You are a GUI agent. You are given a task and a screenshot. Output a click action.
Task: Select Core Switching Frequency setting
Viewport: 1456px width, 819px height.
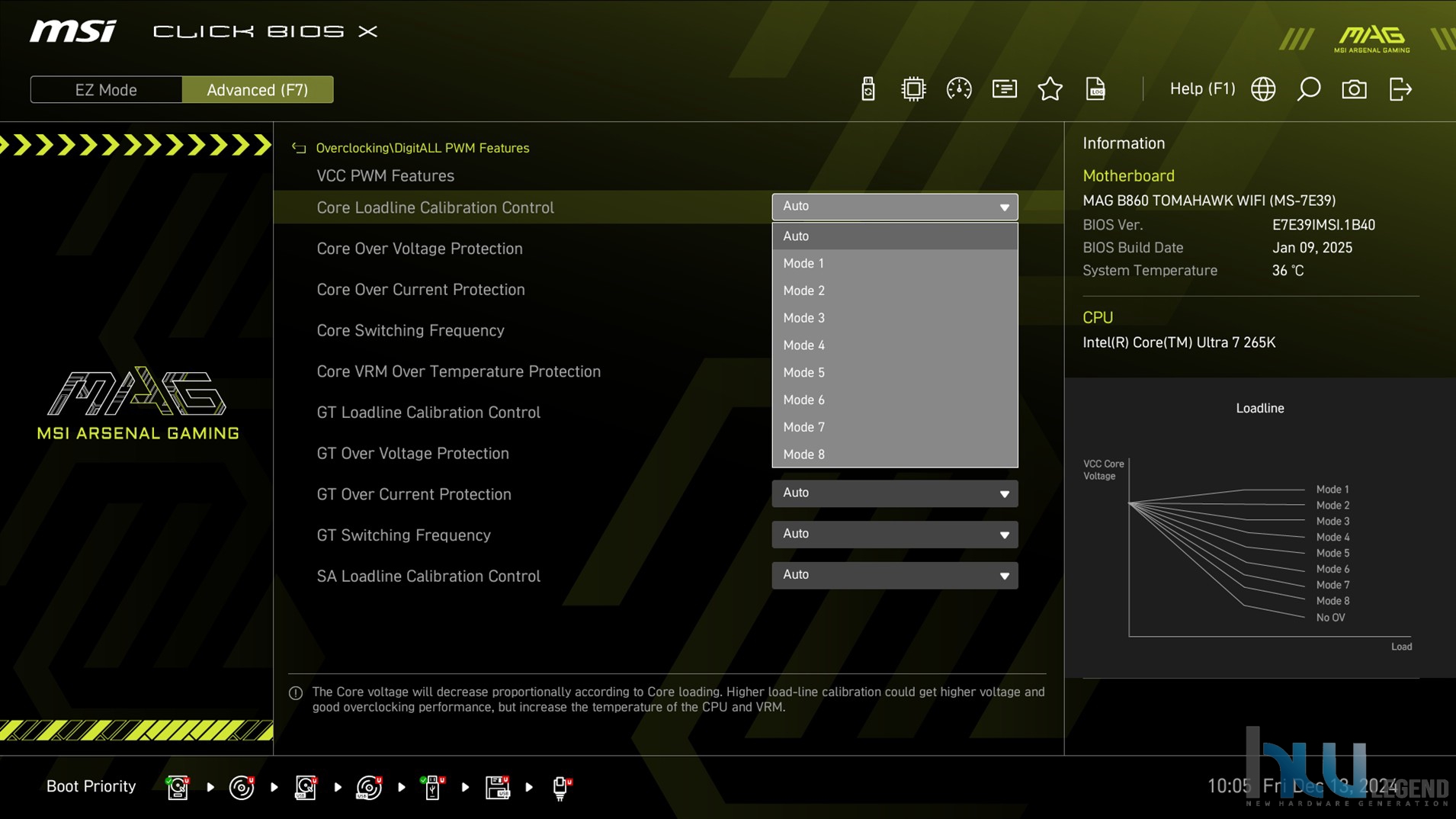410,331
